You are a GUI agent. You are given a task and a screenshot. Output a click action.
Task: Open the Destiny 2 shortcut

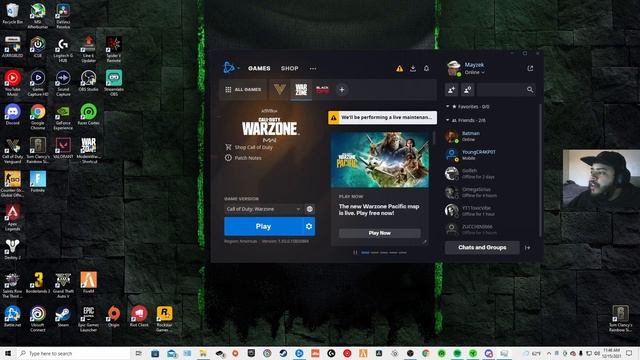point(13,249)
